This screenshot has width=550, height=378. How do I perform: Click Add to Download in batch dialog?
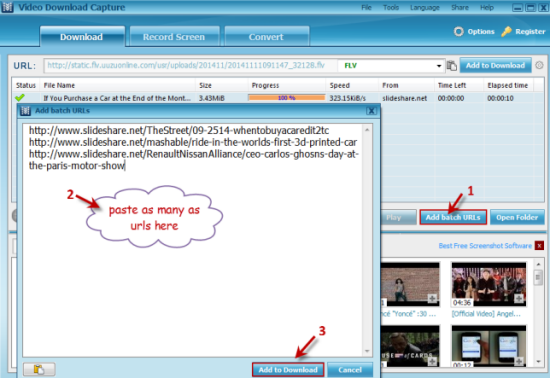click(x=288, y=370)
